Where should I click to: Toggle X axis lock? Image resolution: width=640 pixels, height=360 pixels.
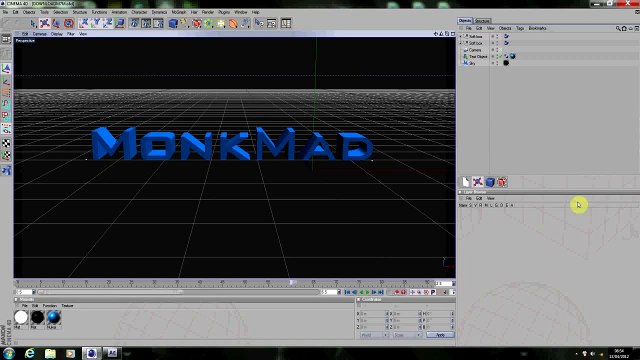point(84,23)
